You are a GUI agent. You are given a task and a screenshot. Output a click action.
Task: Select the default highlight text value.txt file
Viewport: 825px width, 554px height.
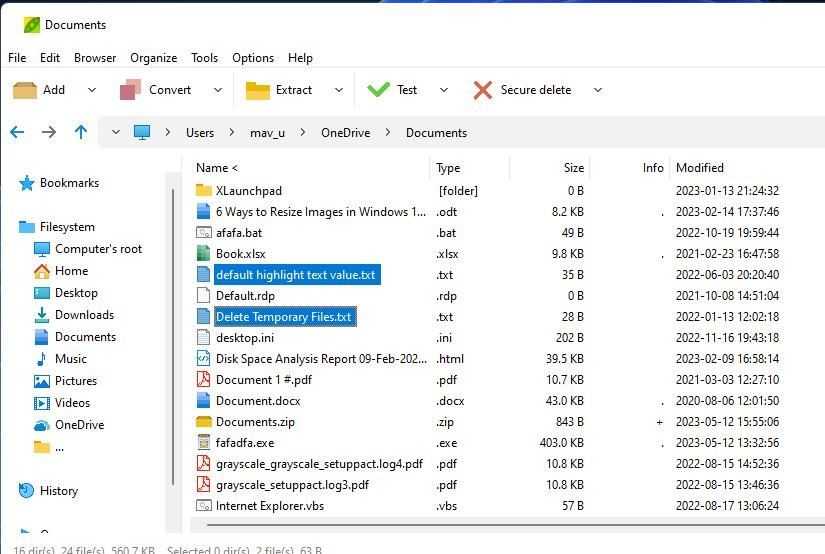(x=296, y=275)
